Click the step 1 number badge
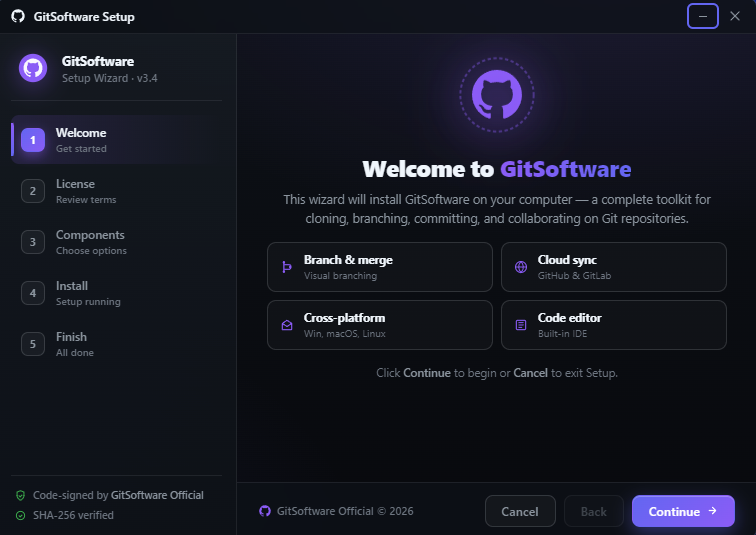Image resolution: width=756 pixels, height=535 pixels. pos(33,140)
